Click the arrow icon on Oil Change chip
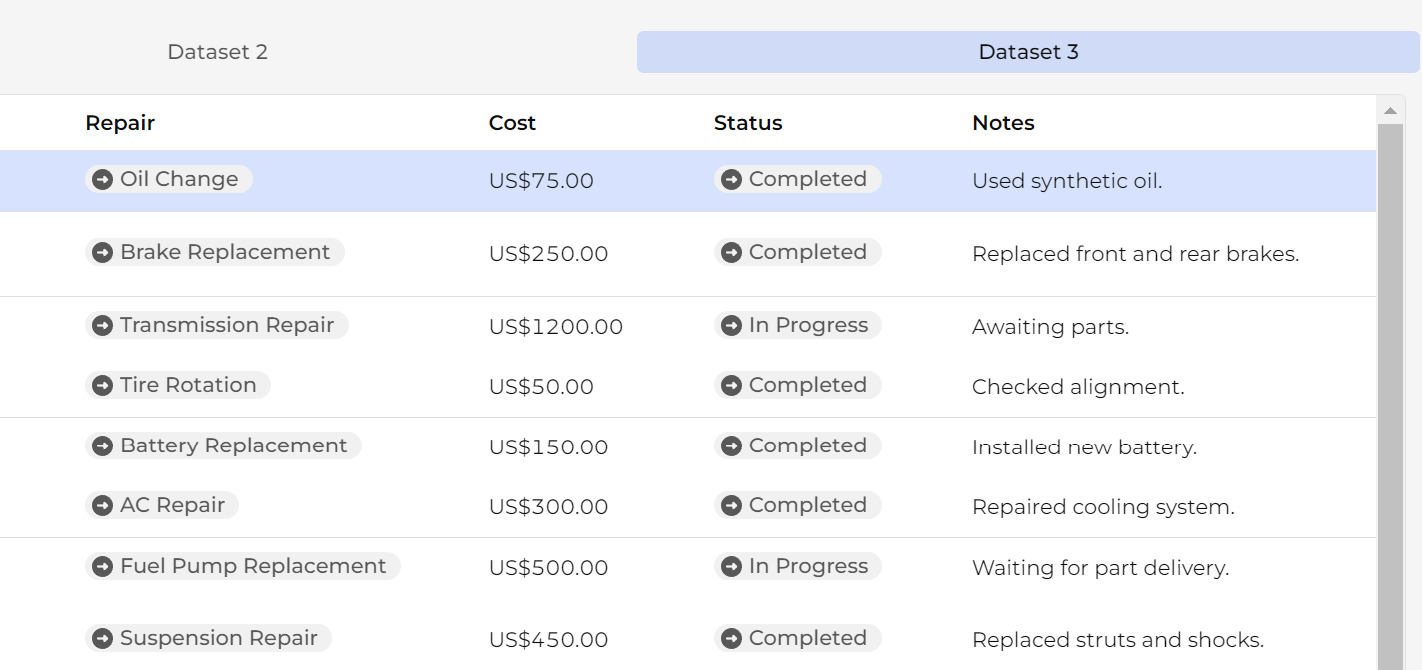The height and width of the screenshot is (670, 1422). (x=102, y=179)
